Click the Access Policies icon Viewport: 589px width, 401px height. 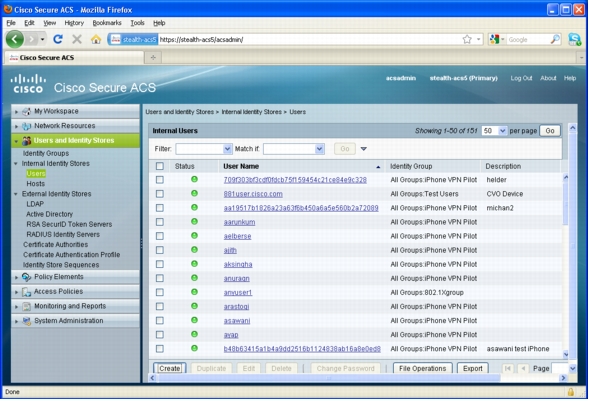pos(26,292)
